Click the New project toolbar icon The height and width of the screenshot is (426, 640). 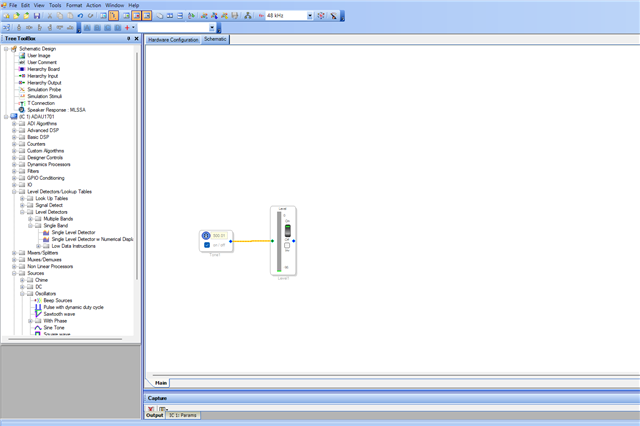click(7, 16)
